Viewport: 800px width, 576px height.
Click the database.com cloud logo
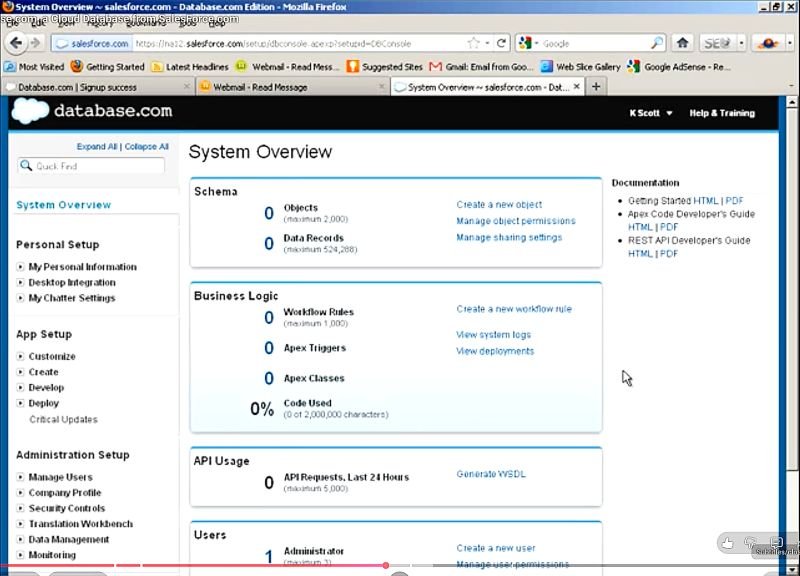(x=30, y=111)
